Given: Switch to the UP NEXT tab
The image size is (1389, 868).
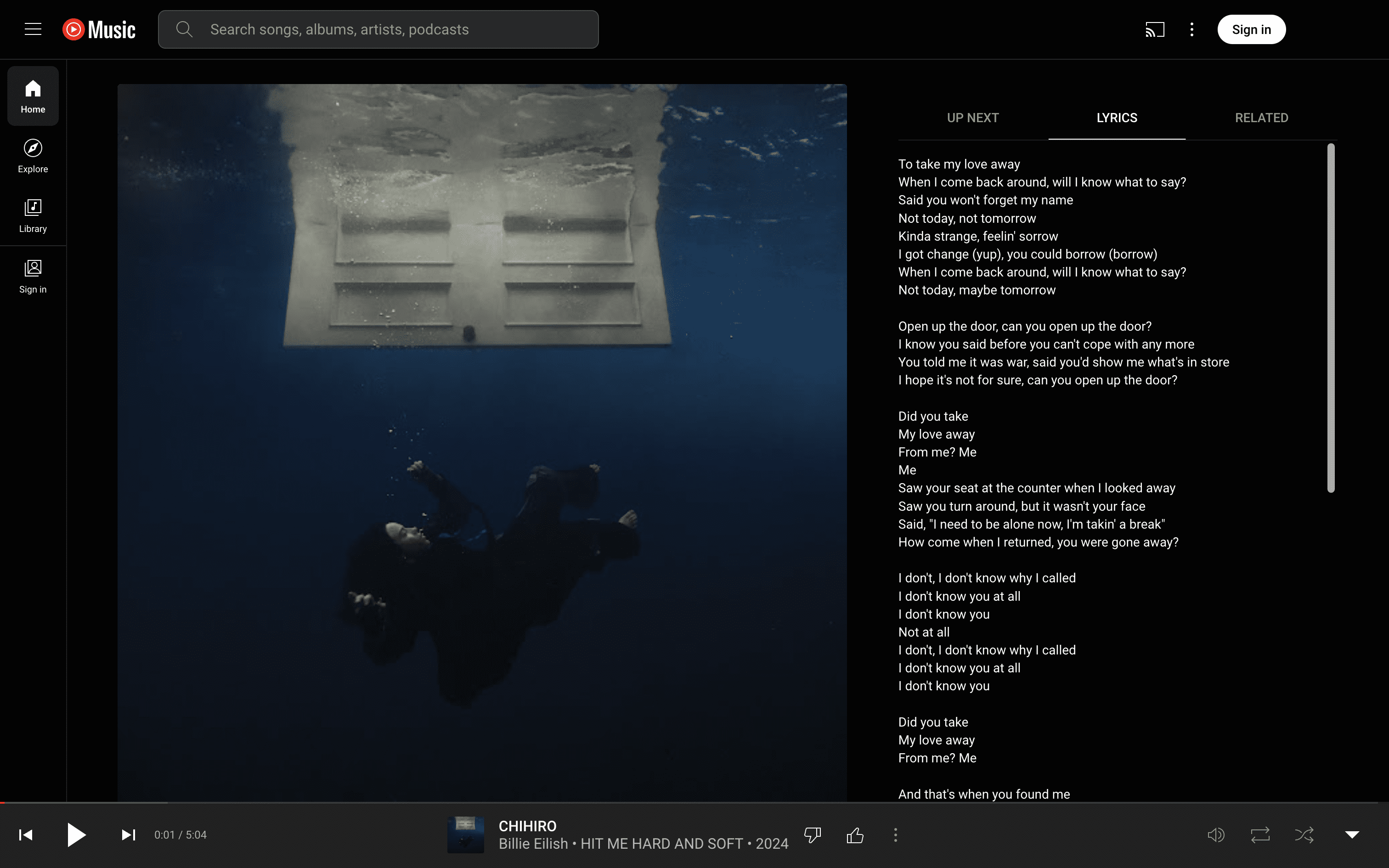Looking at the screenshot, I should pos(973,118).
